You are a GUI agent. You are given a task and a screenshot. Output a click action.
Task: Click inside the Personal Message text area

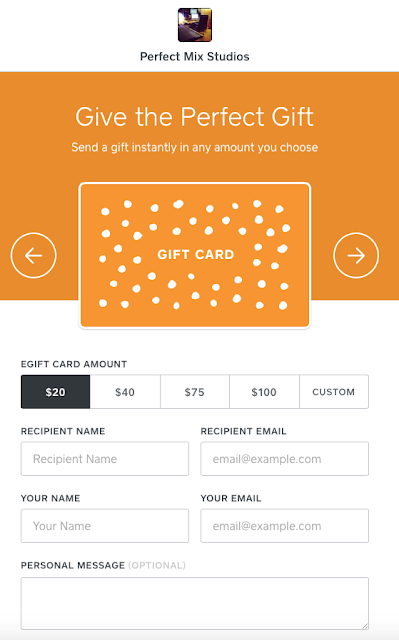pyautogui.click(x=195, y=603)
